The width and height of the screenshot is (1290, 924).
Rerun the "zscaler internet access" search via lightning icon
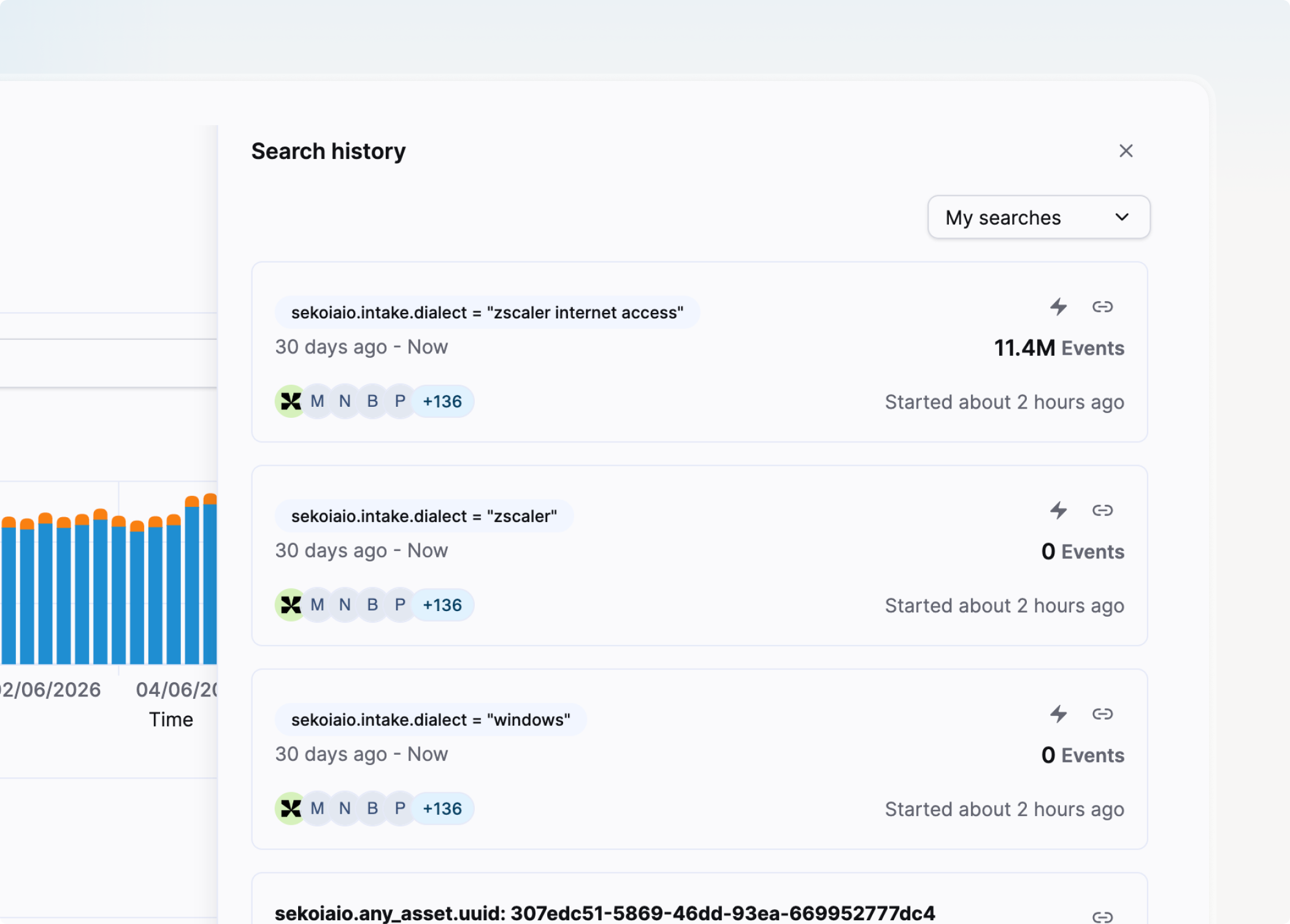click(1059, 306)
